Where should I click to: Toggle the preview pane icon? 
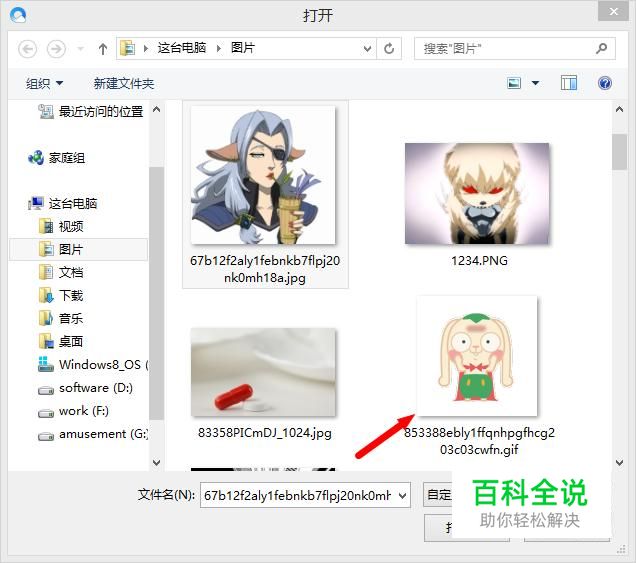point(569,83)
